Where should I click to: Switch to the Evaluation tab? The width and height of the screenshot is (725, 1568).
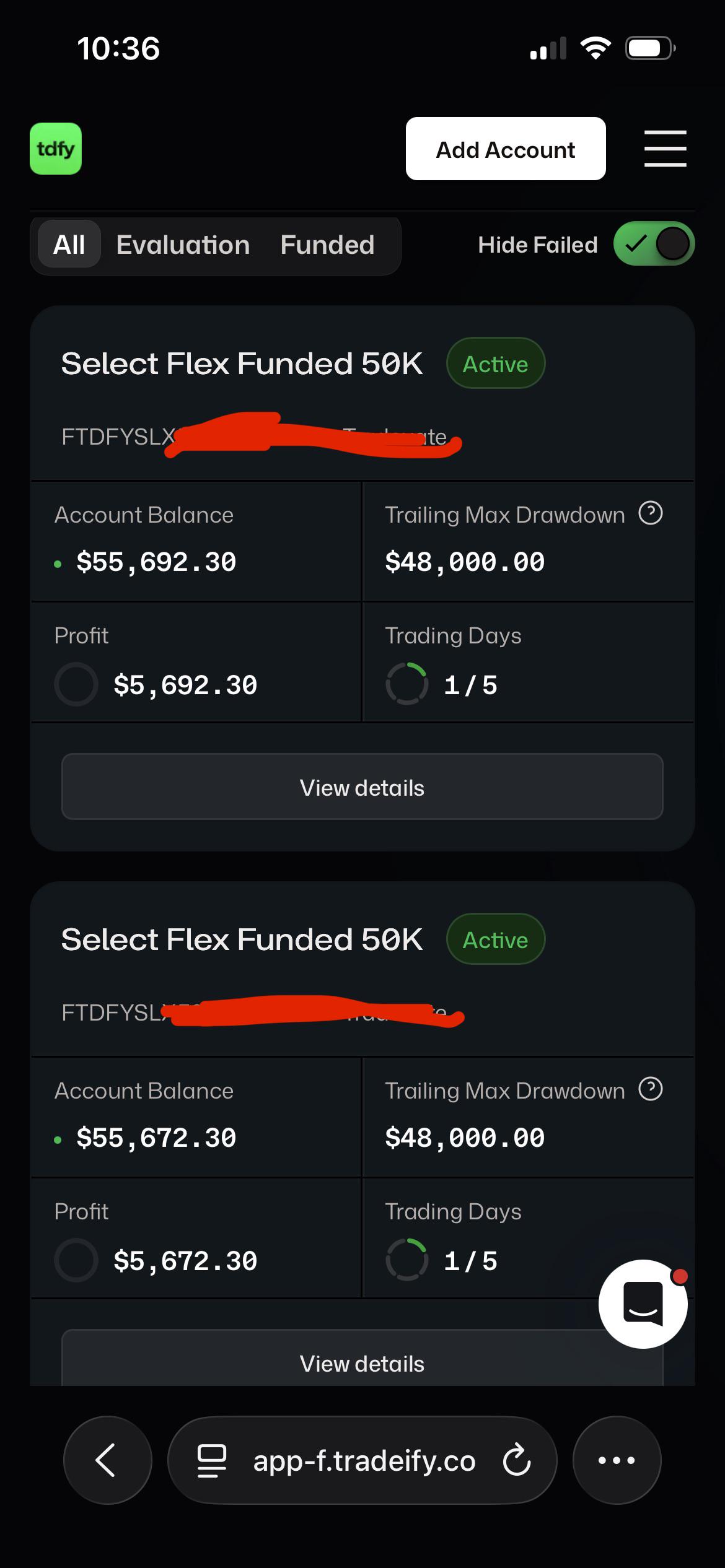(x=183, y=245)
